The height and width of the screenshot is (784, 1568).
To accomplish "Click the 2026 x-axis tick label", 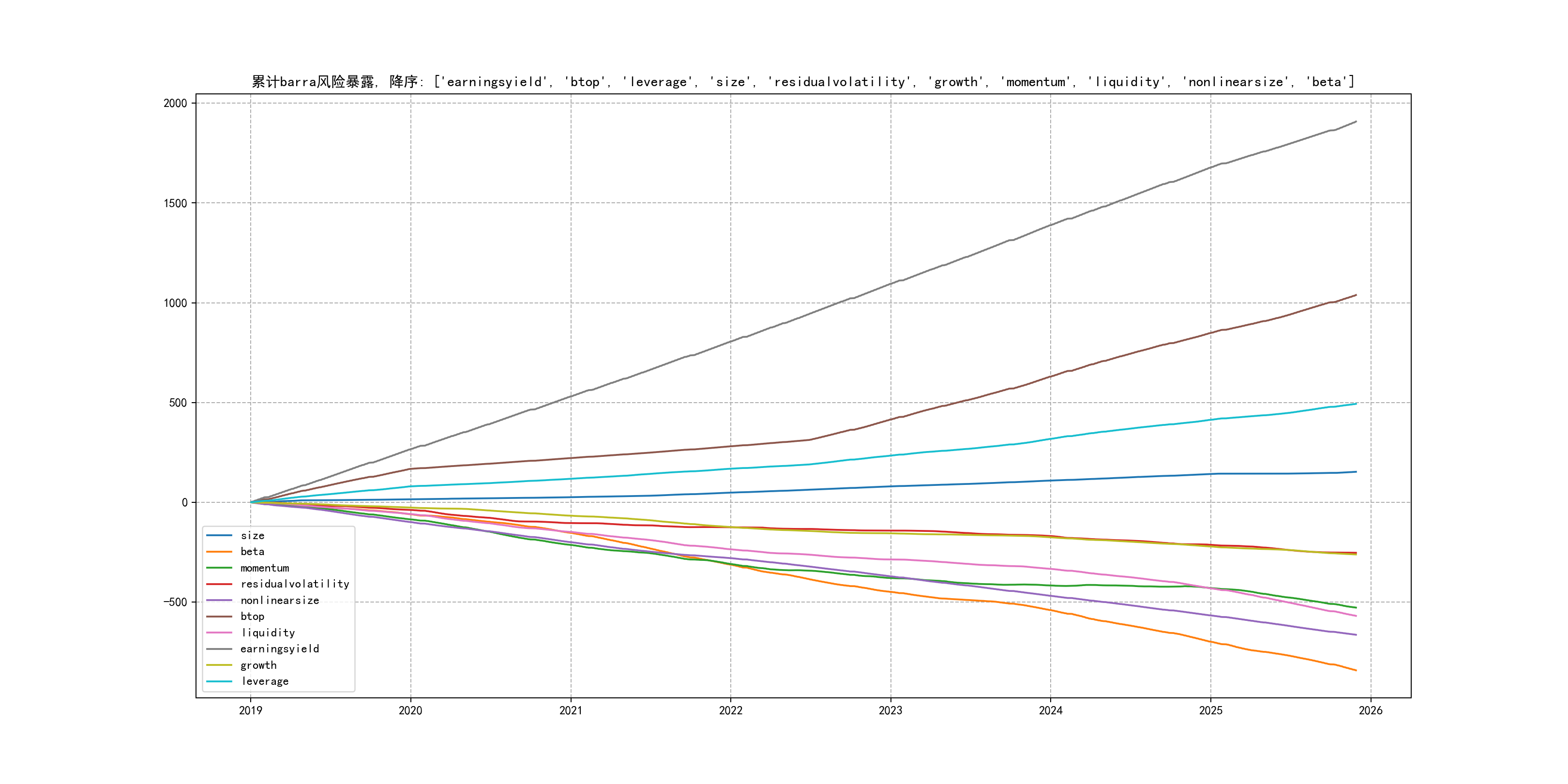I will [1370, 710].
